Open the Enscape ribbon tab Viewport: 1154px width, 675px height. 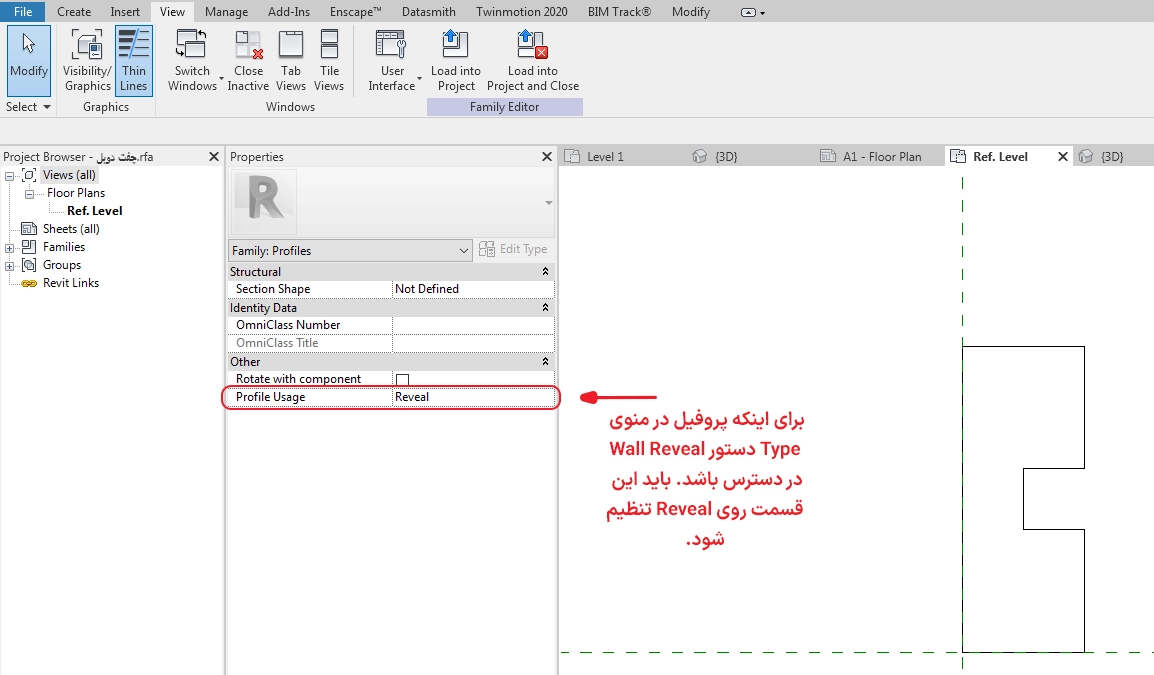coord(355,12)
